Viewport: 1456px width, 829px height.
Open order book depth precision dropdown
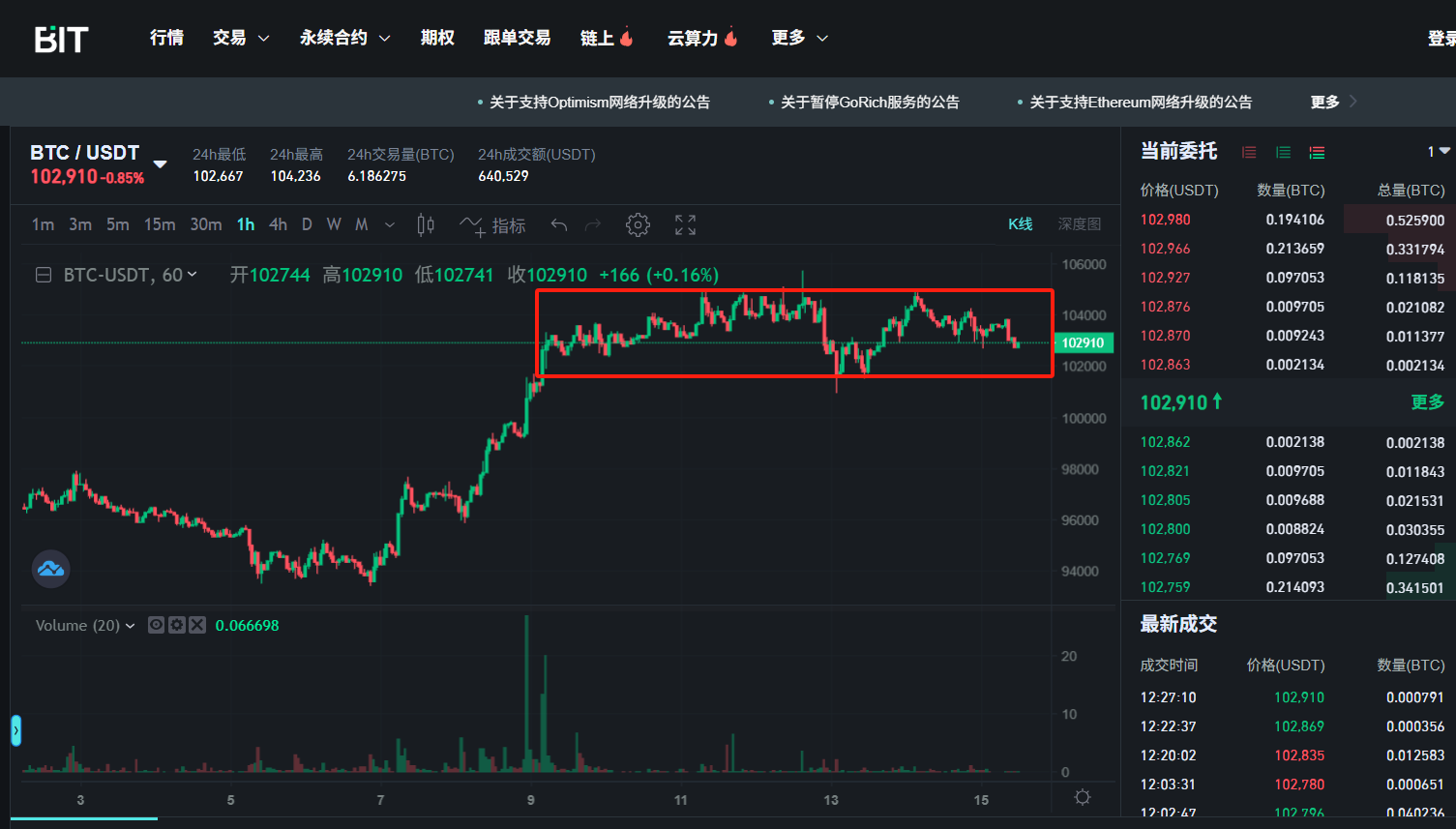point(1439,152)
